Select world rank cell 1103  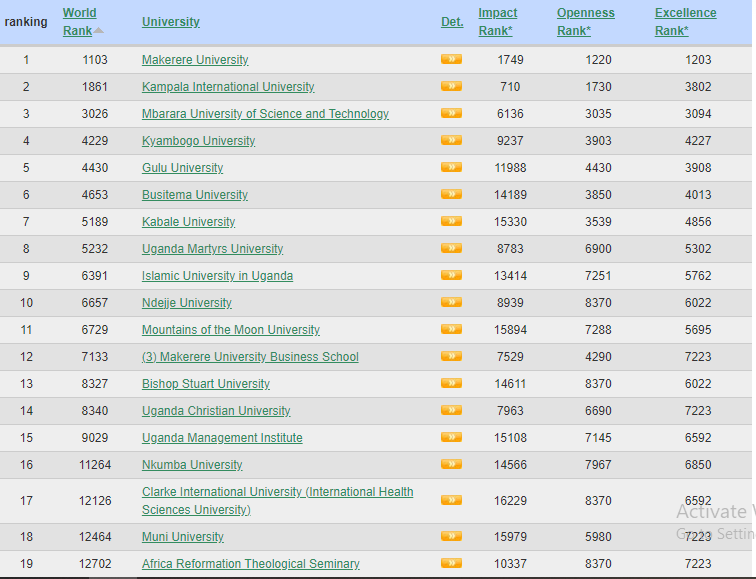click(x=95, y=60)
